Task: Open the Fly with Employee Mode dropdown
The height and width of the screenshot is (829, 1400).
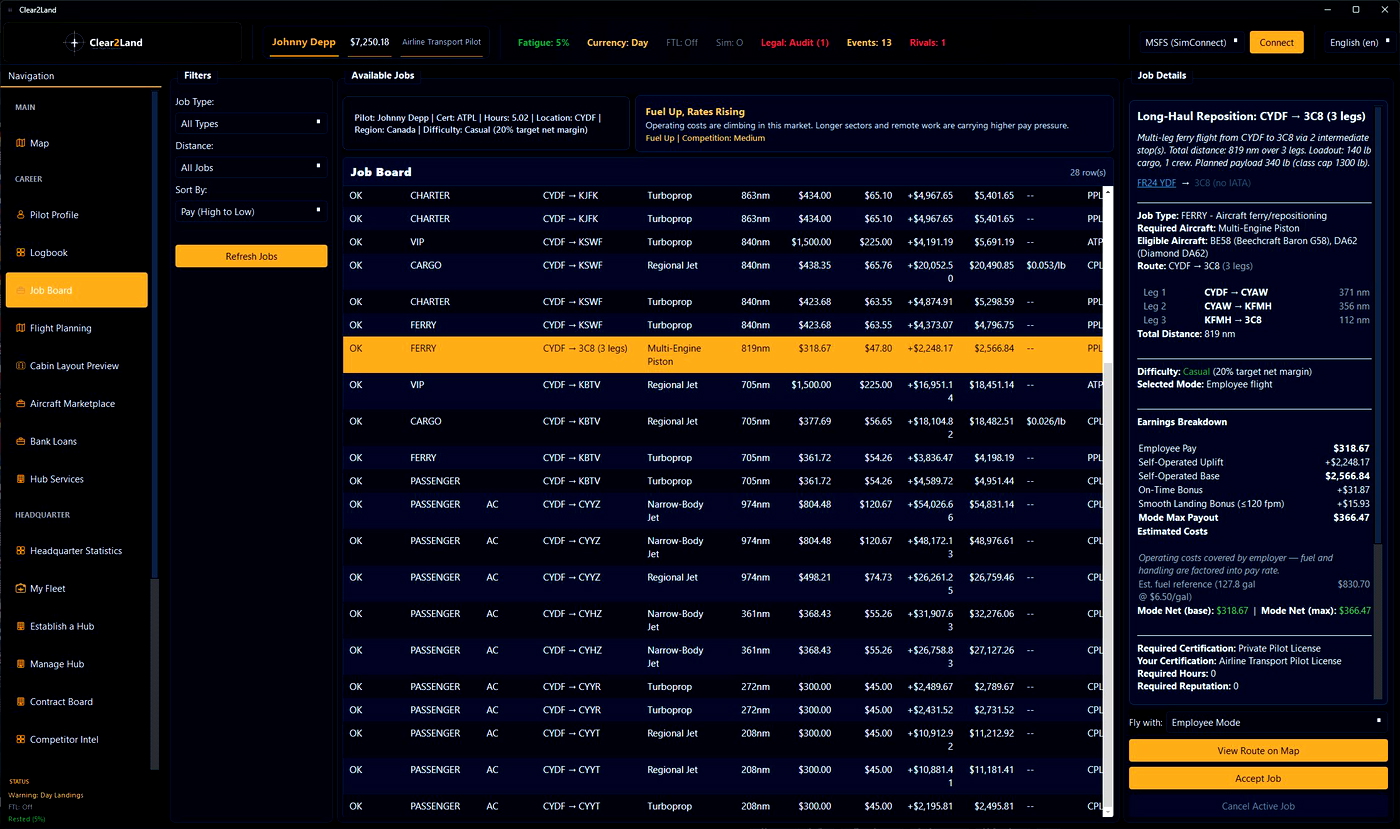Action: click(1278, 721)
